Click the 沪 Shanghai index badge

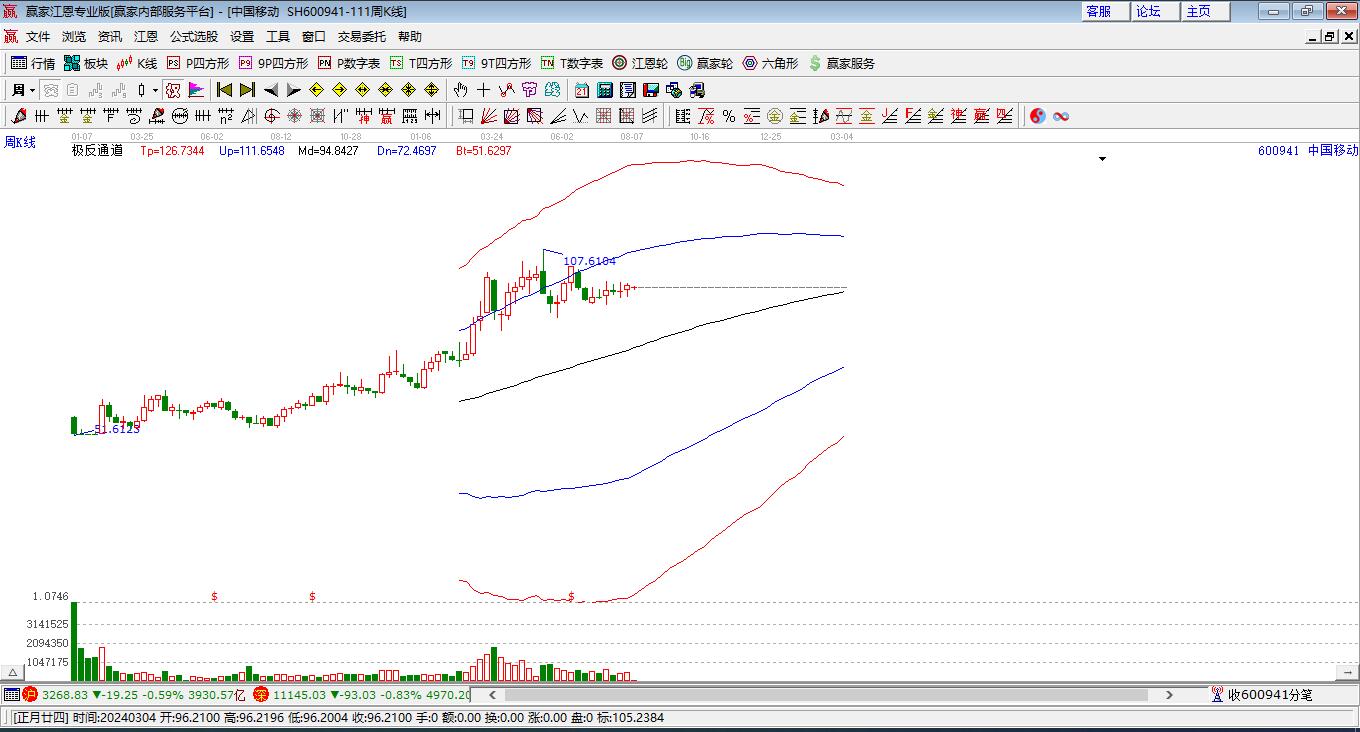(30, 694)
